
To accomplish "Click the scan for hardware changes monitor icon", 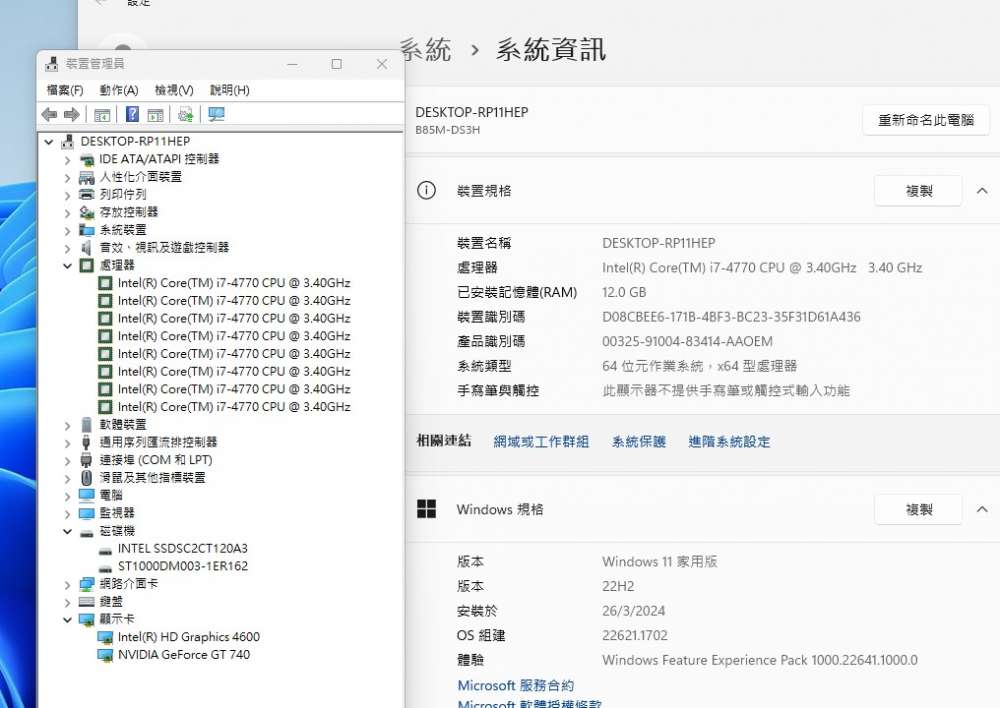I will [216, 115].
